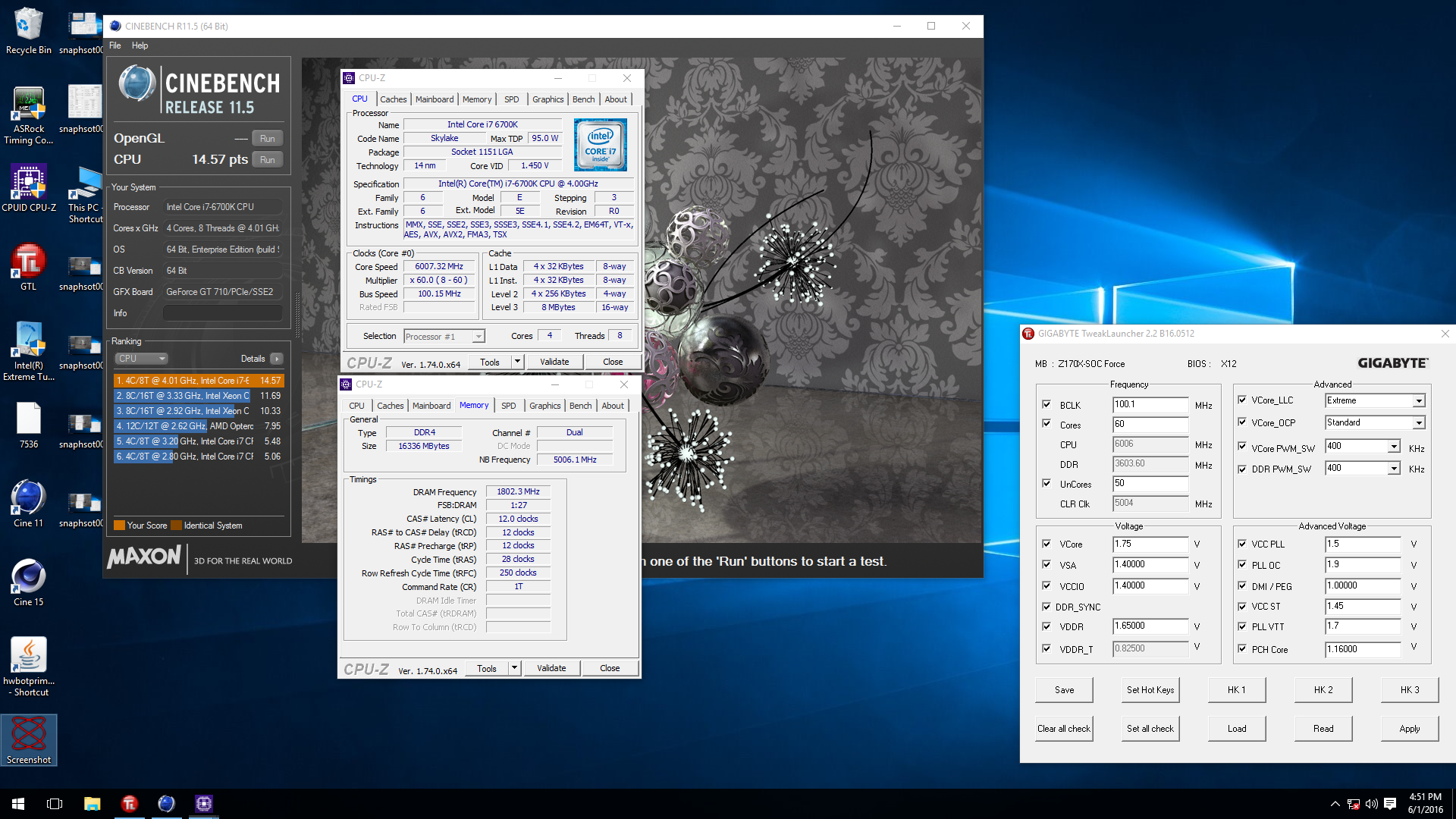Switch to Bench tab in lower CPU-Z
1456x819 pixels.
point(581,406)
